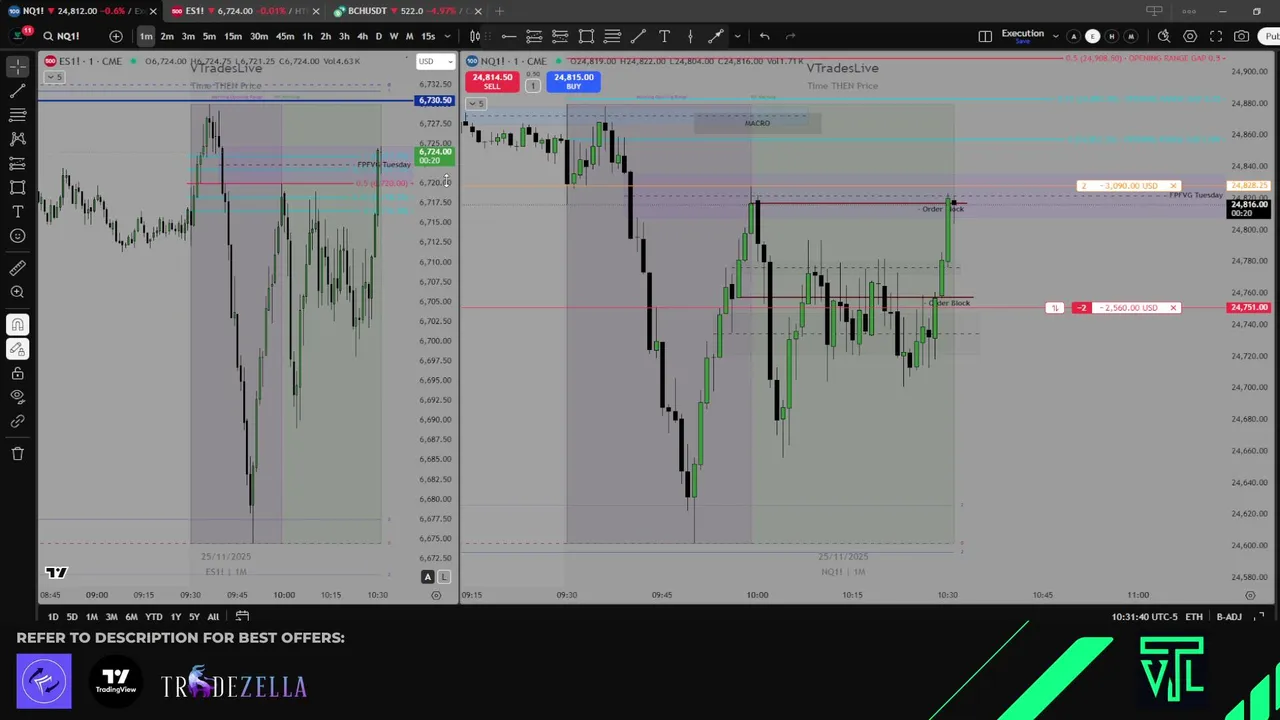The image size is (1280, 720).
Task: Select the Zoom In tool in sidebar
Action: [x=18, y=292]
